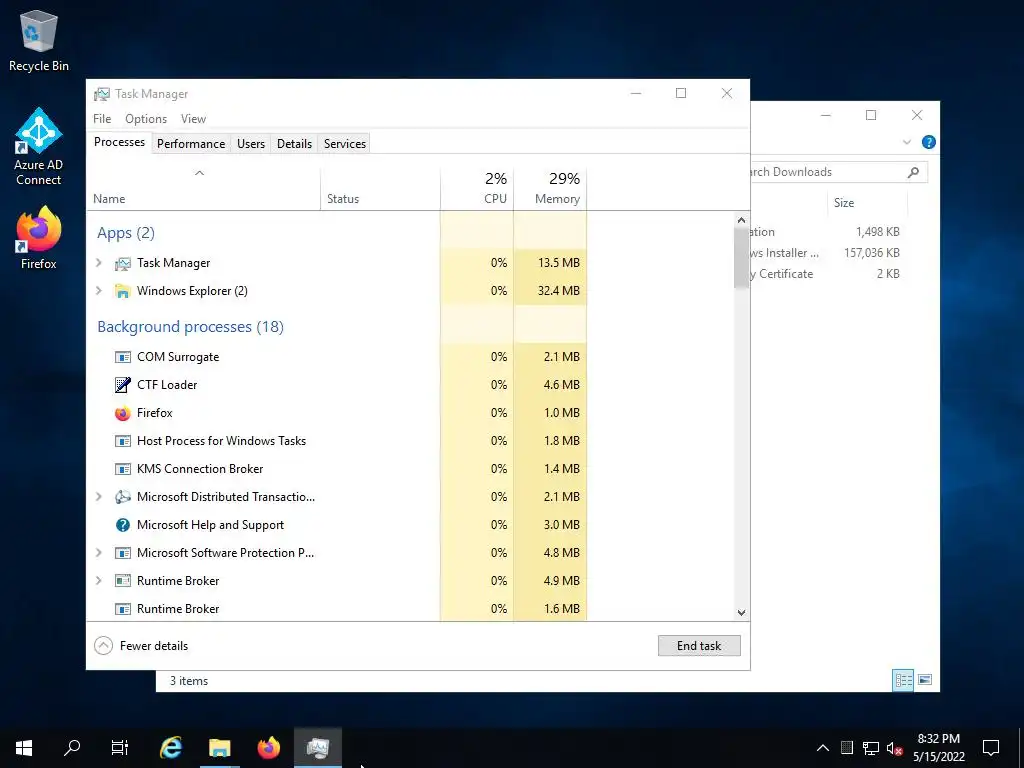This screenshot has width=1024, height=768.
Task: Expand the Windows Explorer (2) row
Action: [99, 291]
